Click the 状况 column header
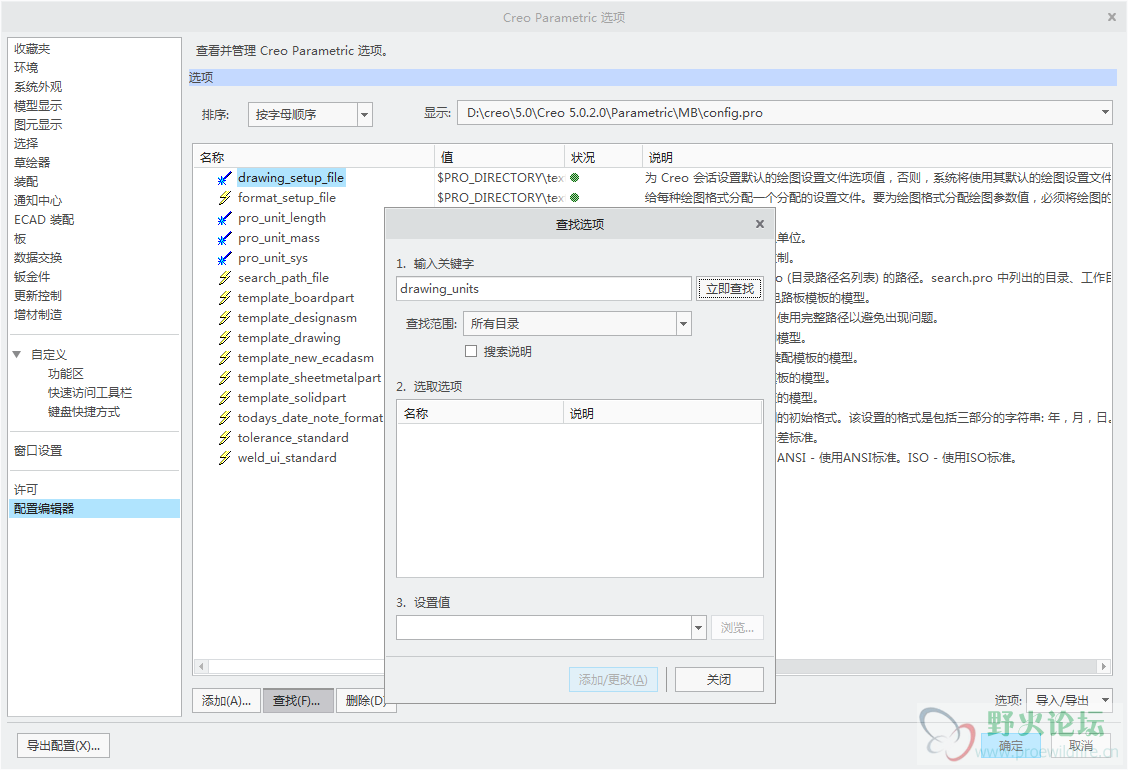 [603, 157]
